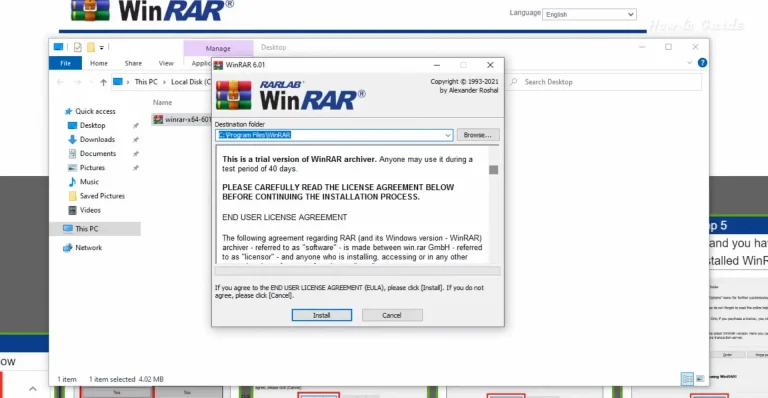This screenshot has height=398, width=768.
Task: Click the Pictures icon in sidebar
Action: pos(72,167)
